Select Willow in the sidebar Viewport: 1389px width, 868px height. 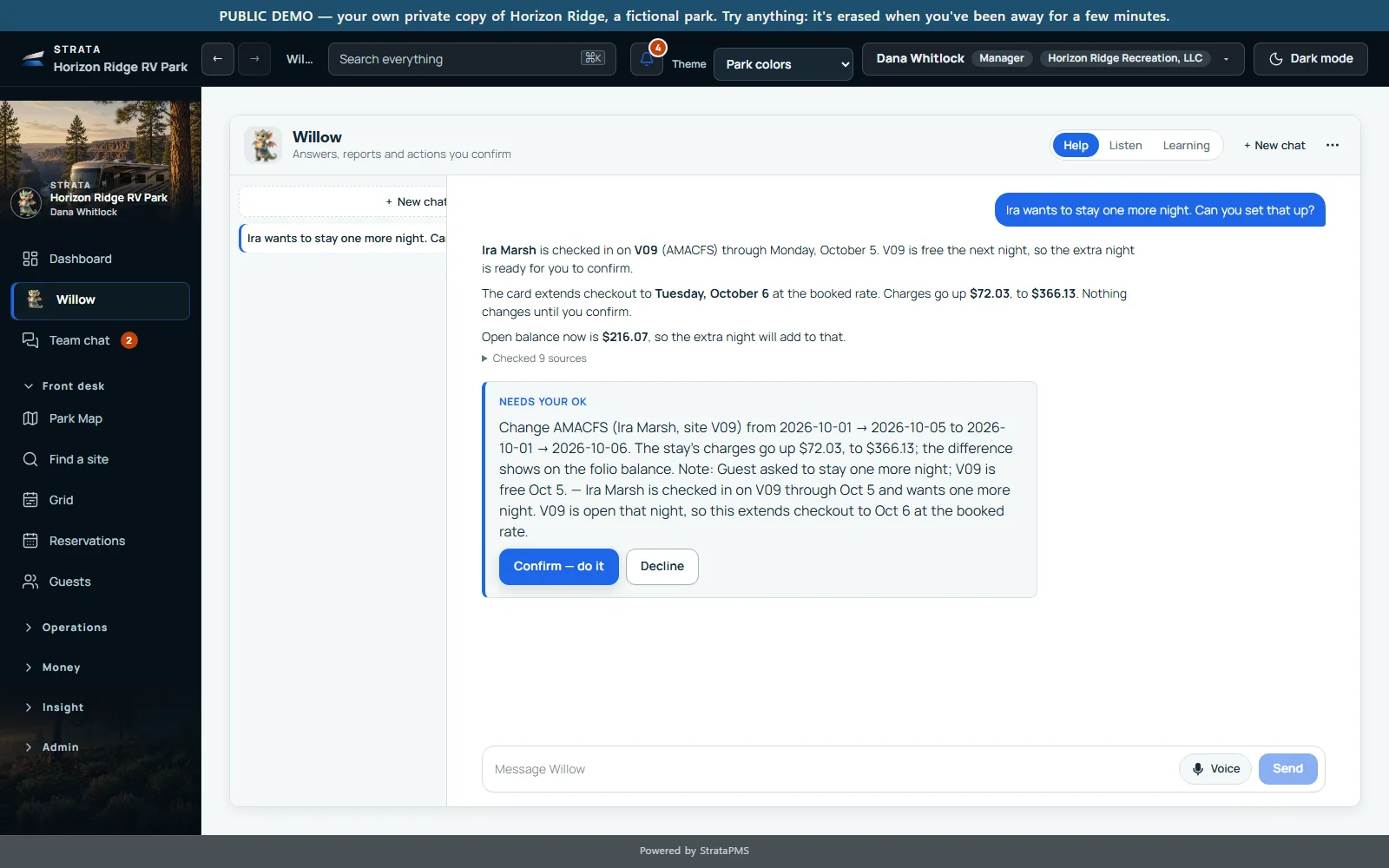coord(101,300)
